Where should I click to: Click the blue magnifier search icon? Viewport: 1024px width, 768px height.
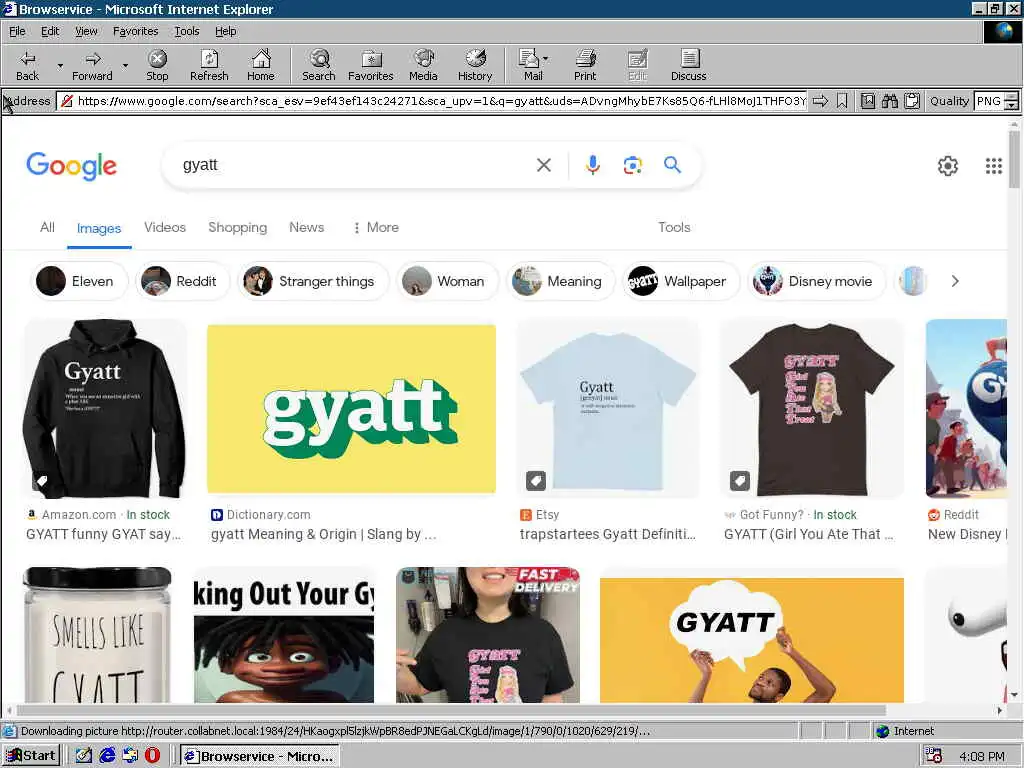(672, 165)
